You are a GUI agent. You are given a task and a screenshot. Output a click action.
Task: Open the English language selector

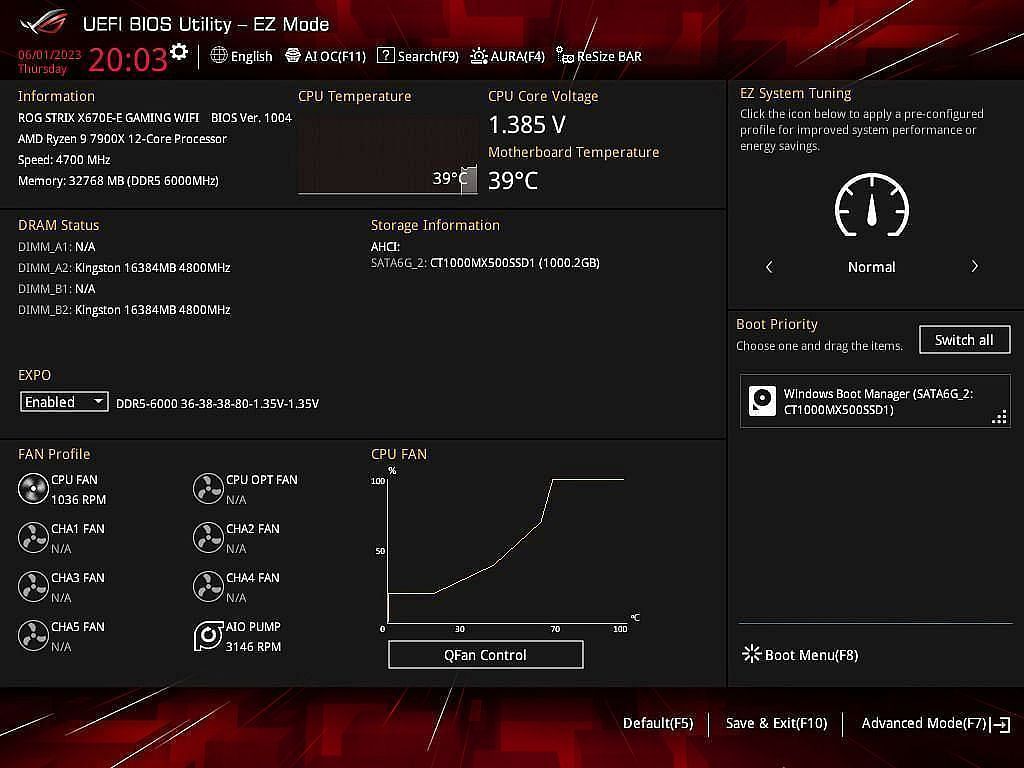tap(241, 56)
